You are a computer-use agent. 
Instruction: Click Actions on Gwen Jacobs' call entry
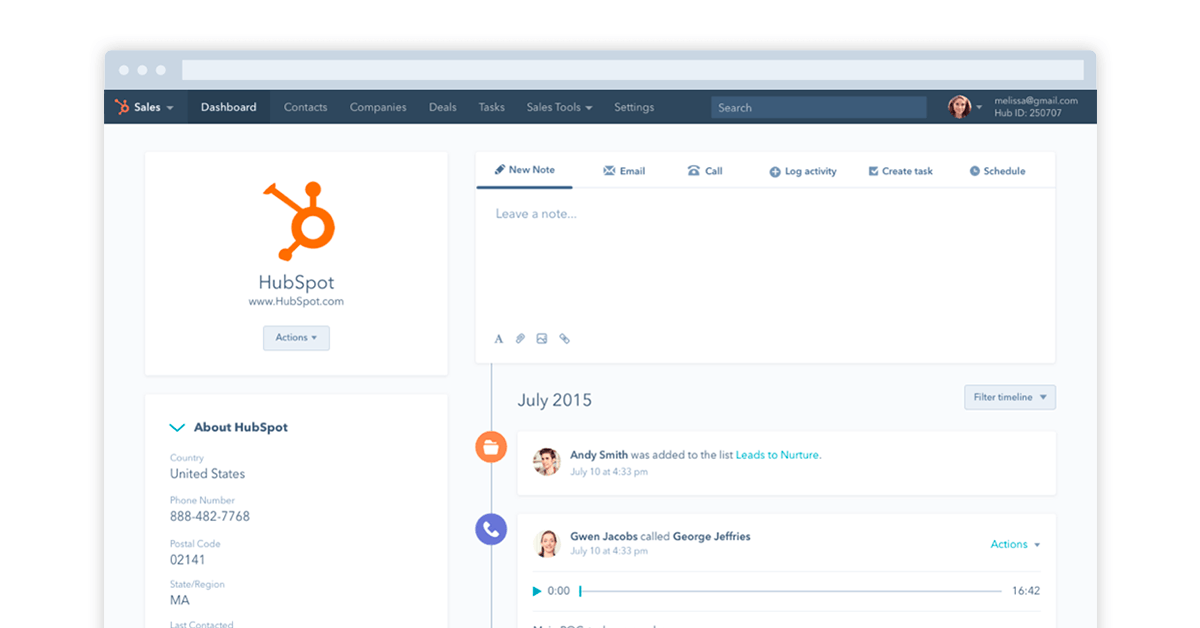[x=1014, y=544]
